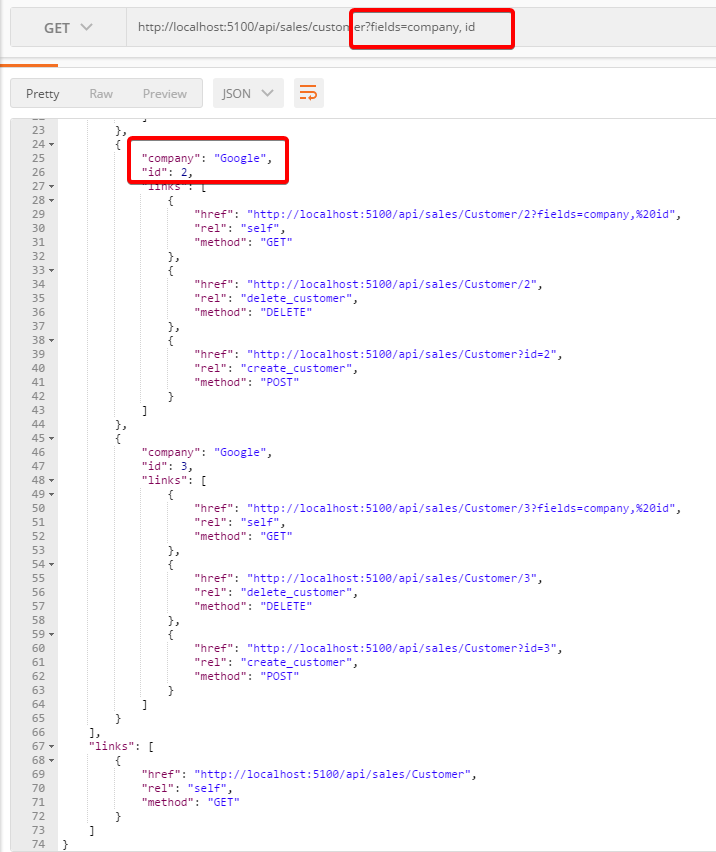Collapse the object at line 45
Image resolution: width=716 pixels, height=852 pixels.
click(x=52, y=438)
